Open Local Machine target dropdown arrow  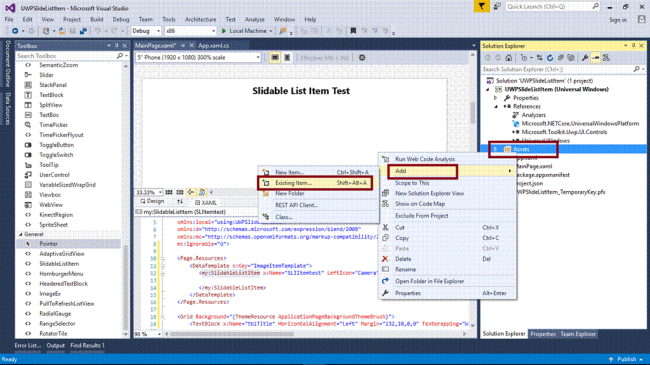click(x=271, y=31)
